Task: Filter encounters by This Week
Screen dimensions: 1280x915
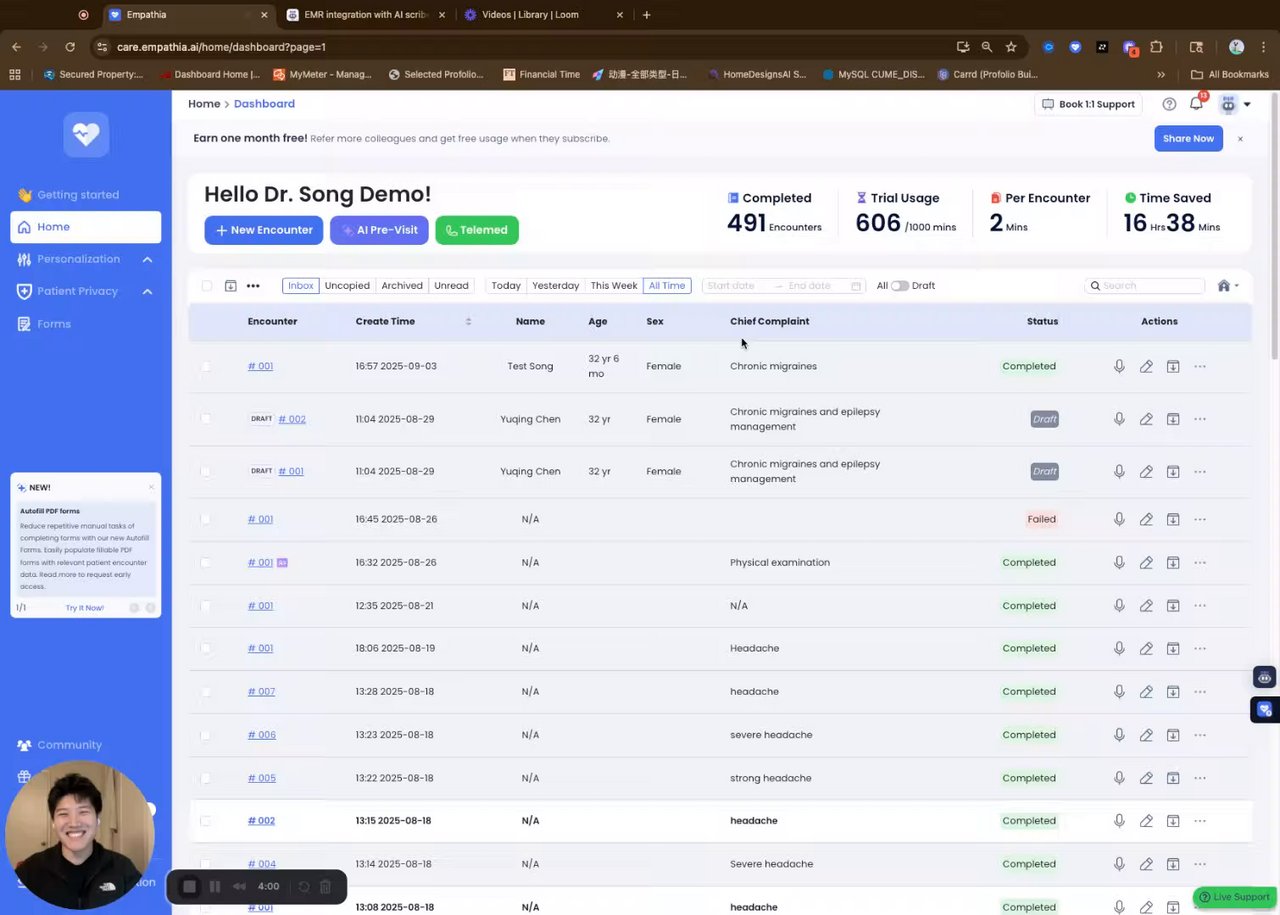Action: (x=614, y=286)
